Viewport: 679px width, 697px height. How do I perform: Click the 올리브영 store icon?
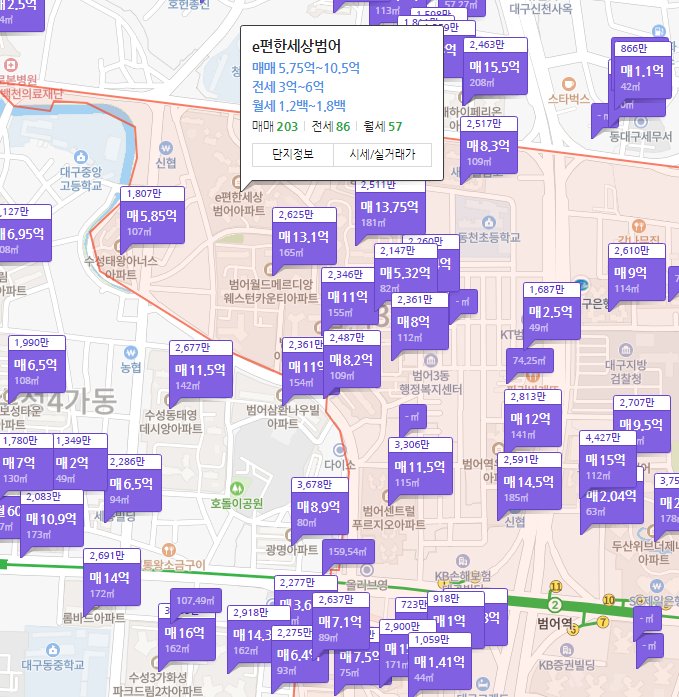pos(367,570)
